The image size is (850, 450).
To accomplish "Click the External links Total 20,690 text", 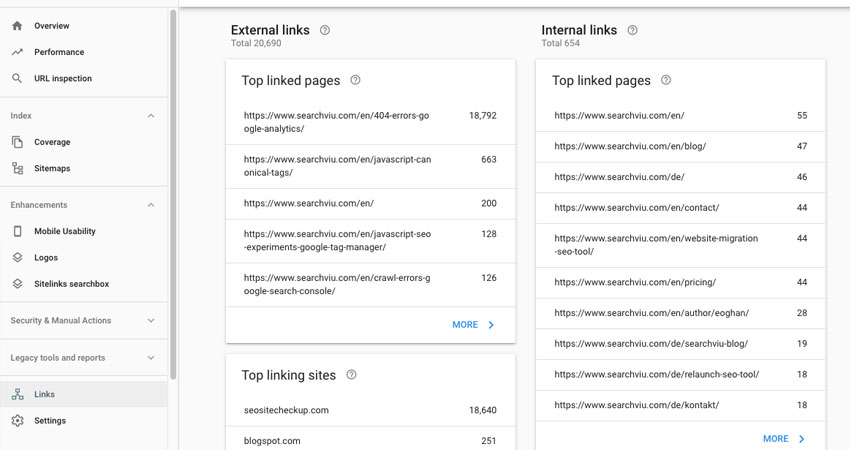I will pyautogui.click(x=256, y=43).
